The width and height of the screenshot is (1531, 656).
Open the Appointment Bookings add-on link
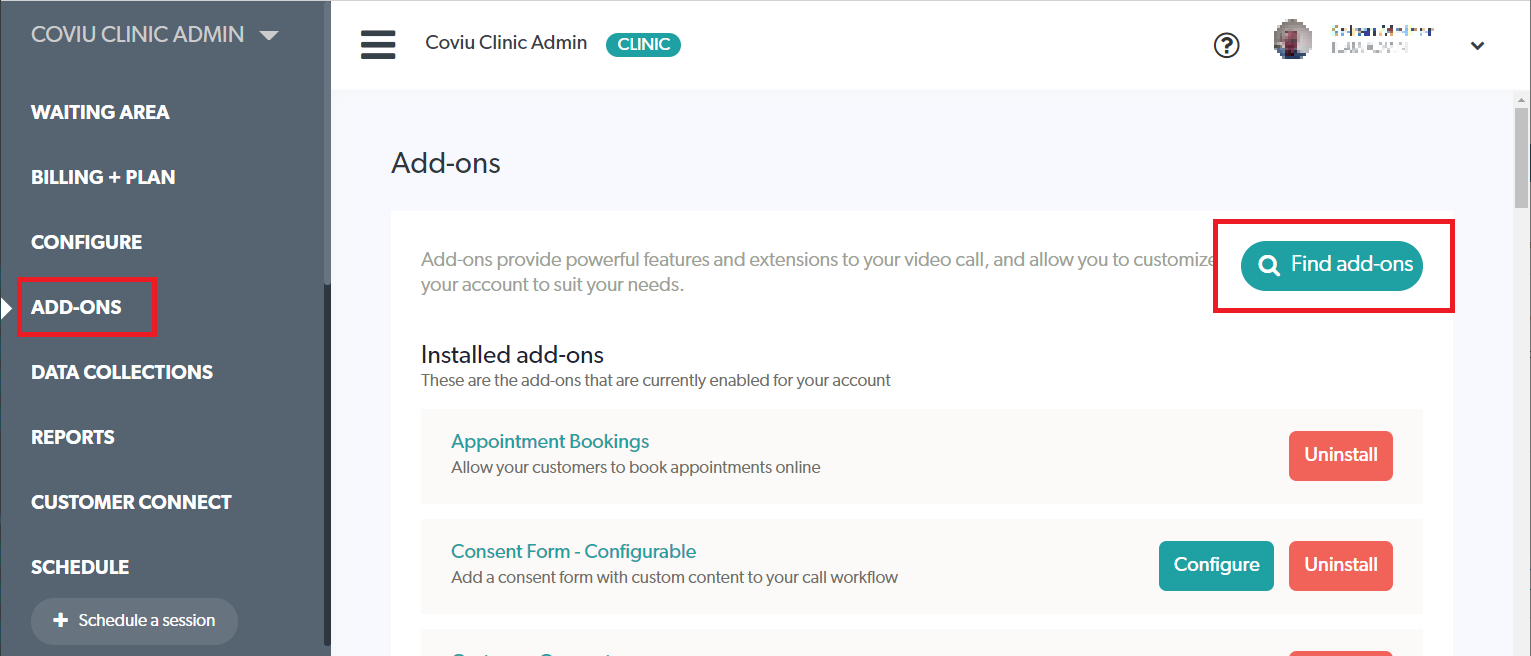click(x=550, y=441)
